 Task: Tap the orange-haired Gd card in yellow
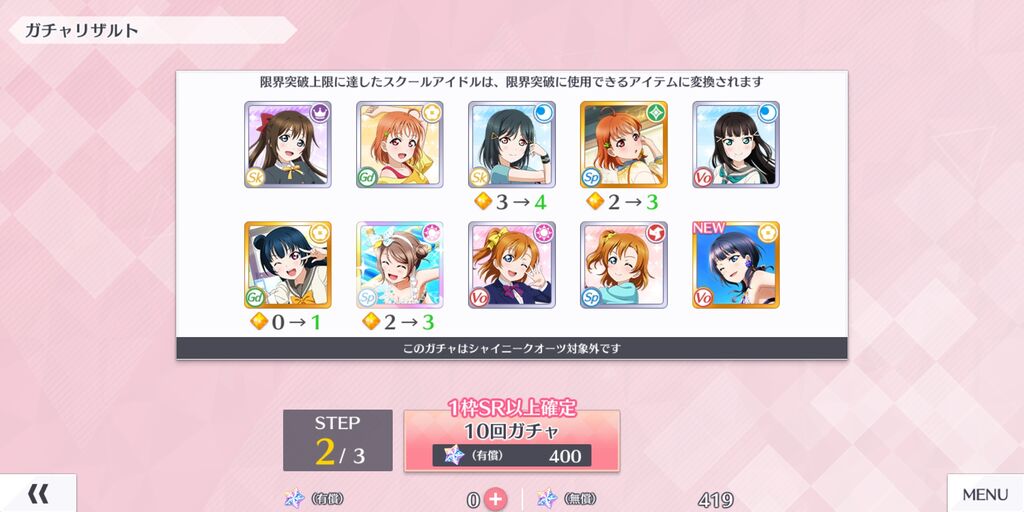click(400, 144)
